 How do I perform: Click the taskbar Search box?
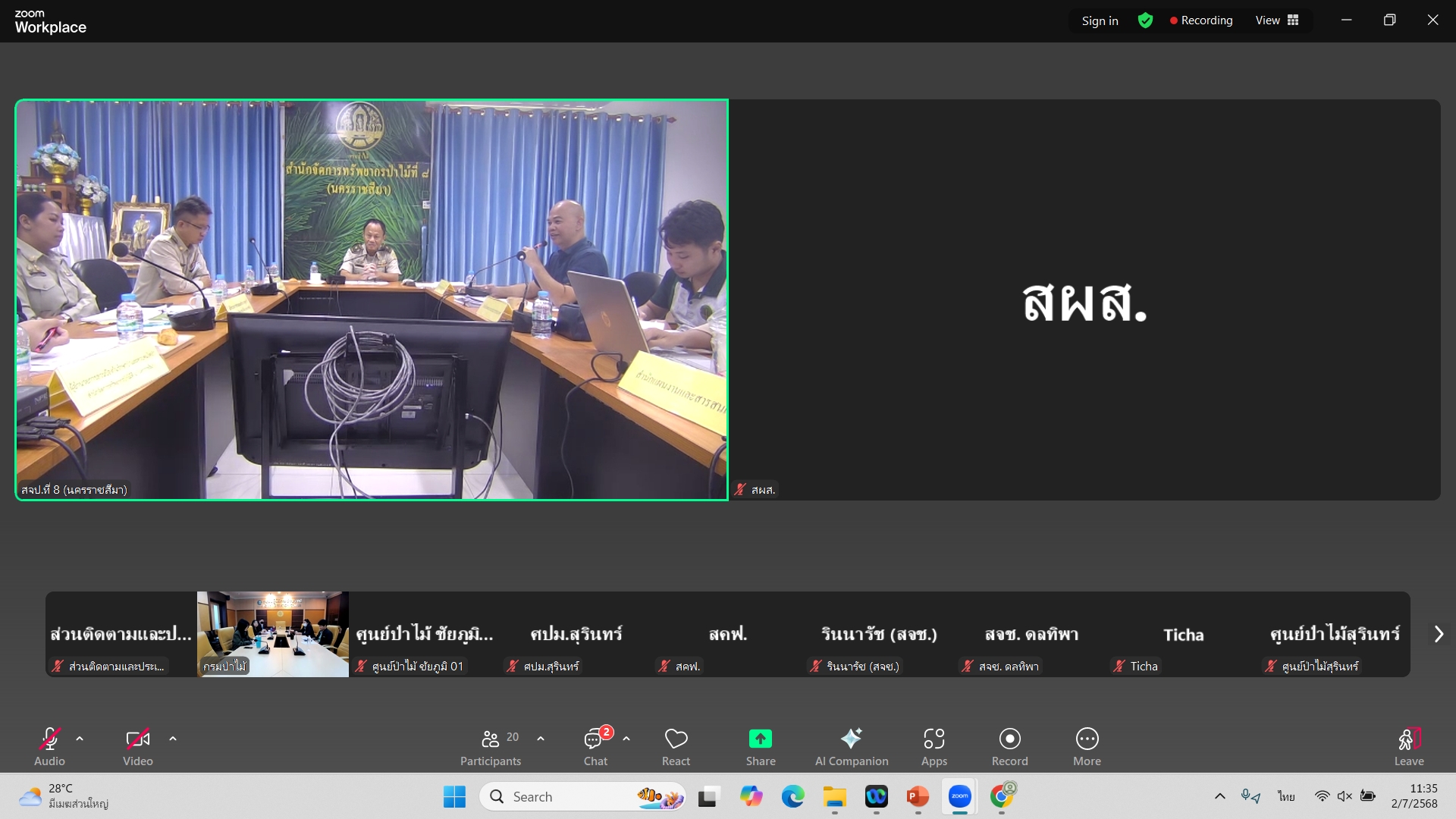click(582, 796)
